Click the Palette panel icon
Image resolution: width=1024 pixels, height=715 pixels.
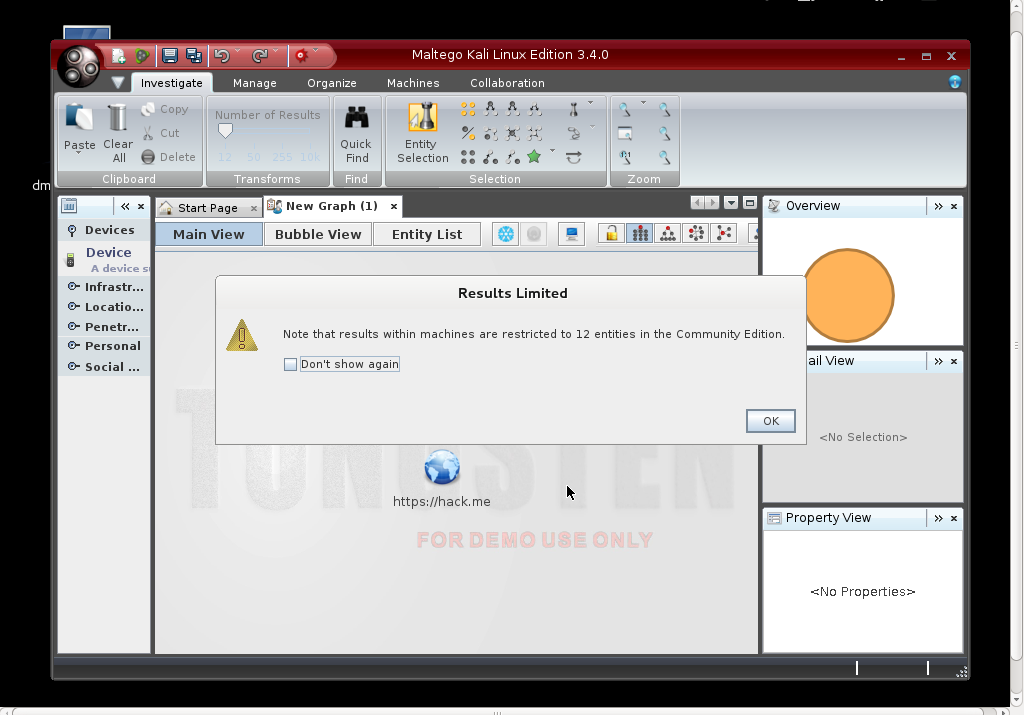[x=69, y=206]
